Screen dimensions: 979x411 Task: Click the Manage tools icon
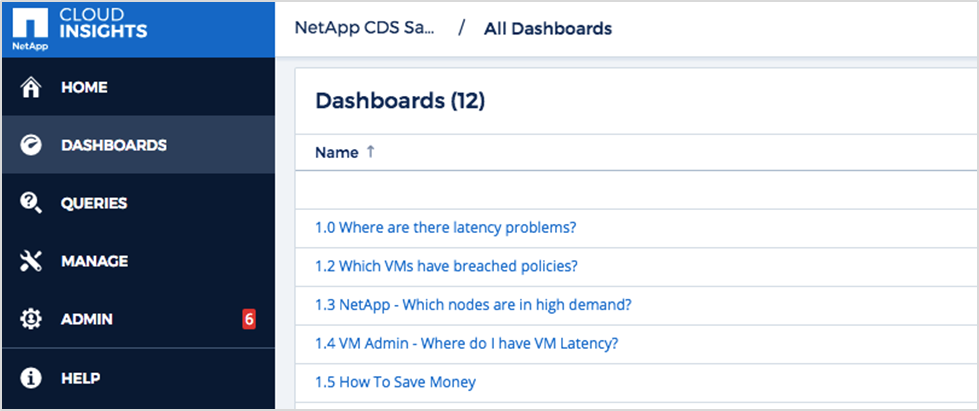coord(31,262)
